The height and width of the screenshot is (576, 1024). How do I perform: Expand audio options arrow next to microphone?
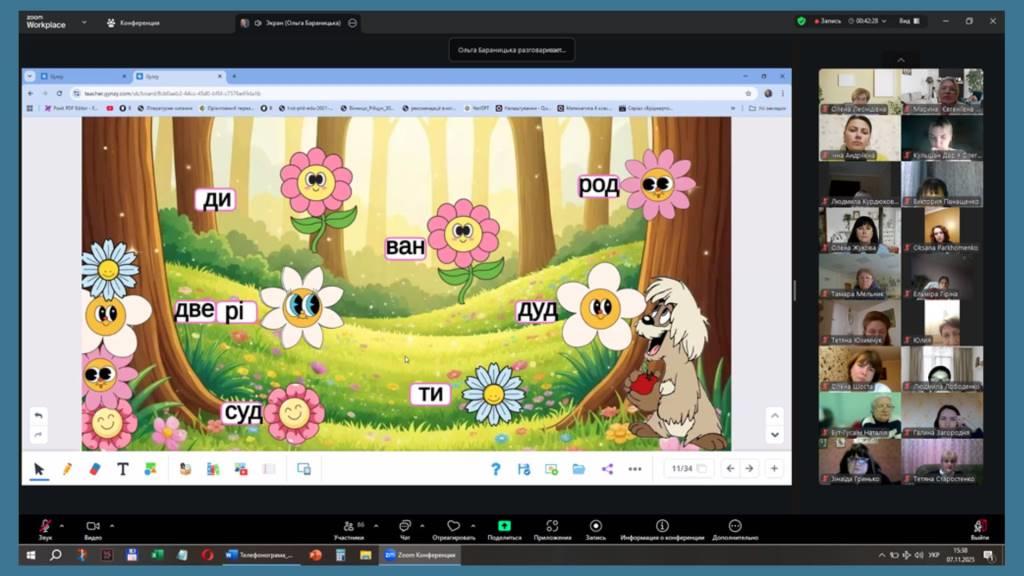[x=62, y=525]
